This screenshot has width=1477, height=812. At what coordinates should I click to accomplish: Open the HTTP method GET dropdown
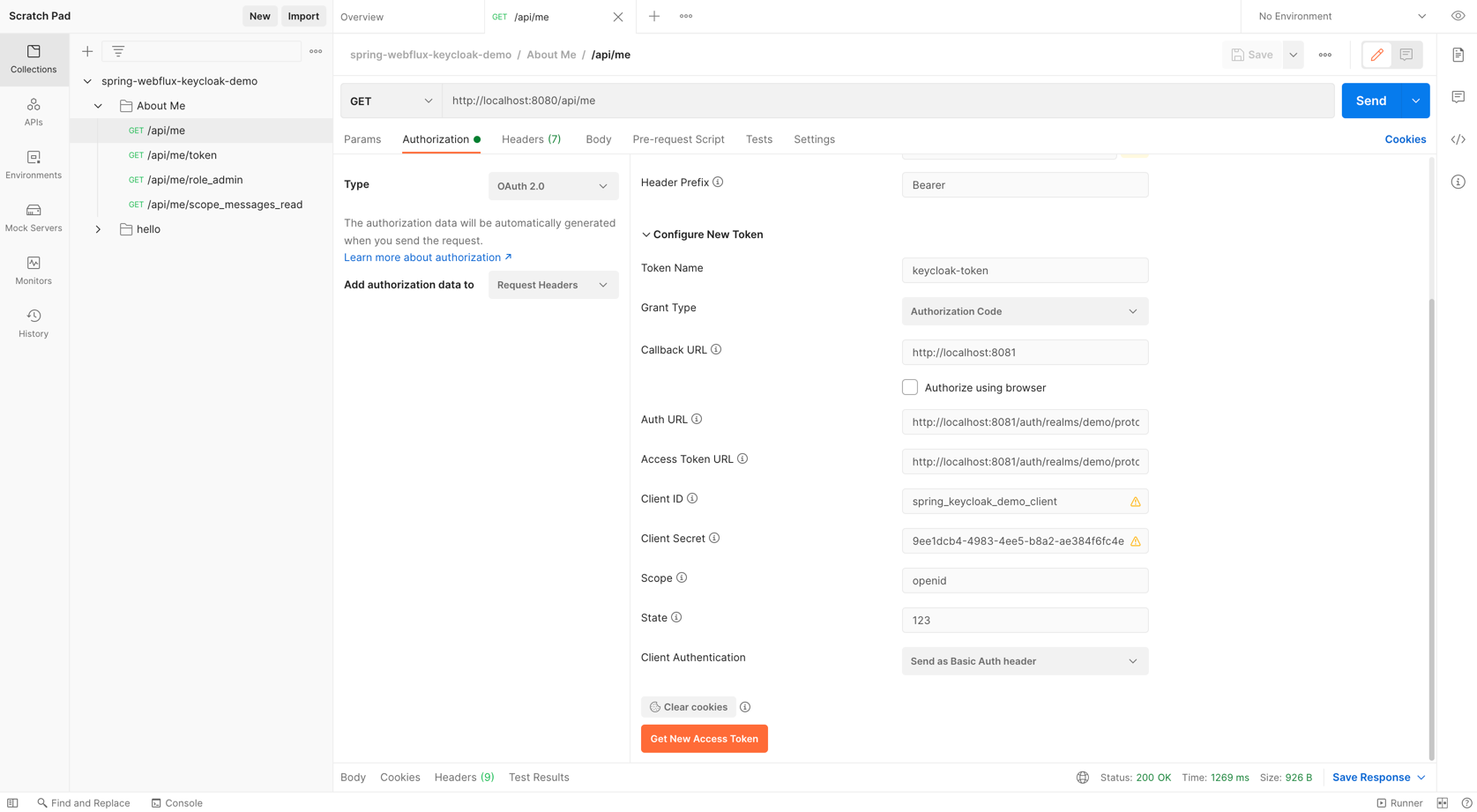(x=392, y=101)
